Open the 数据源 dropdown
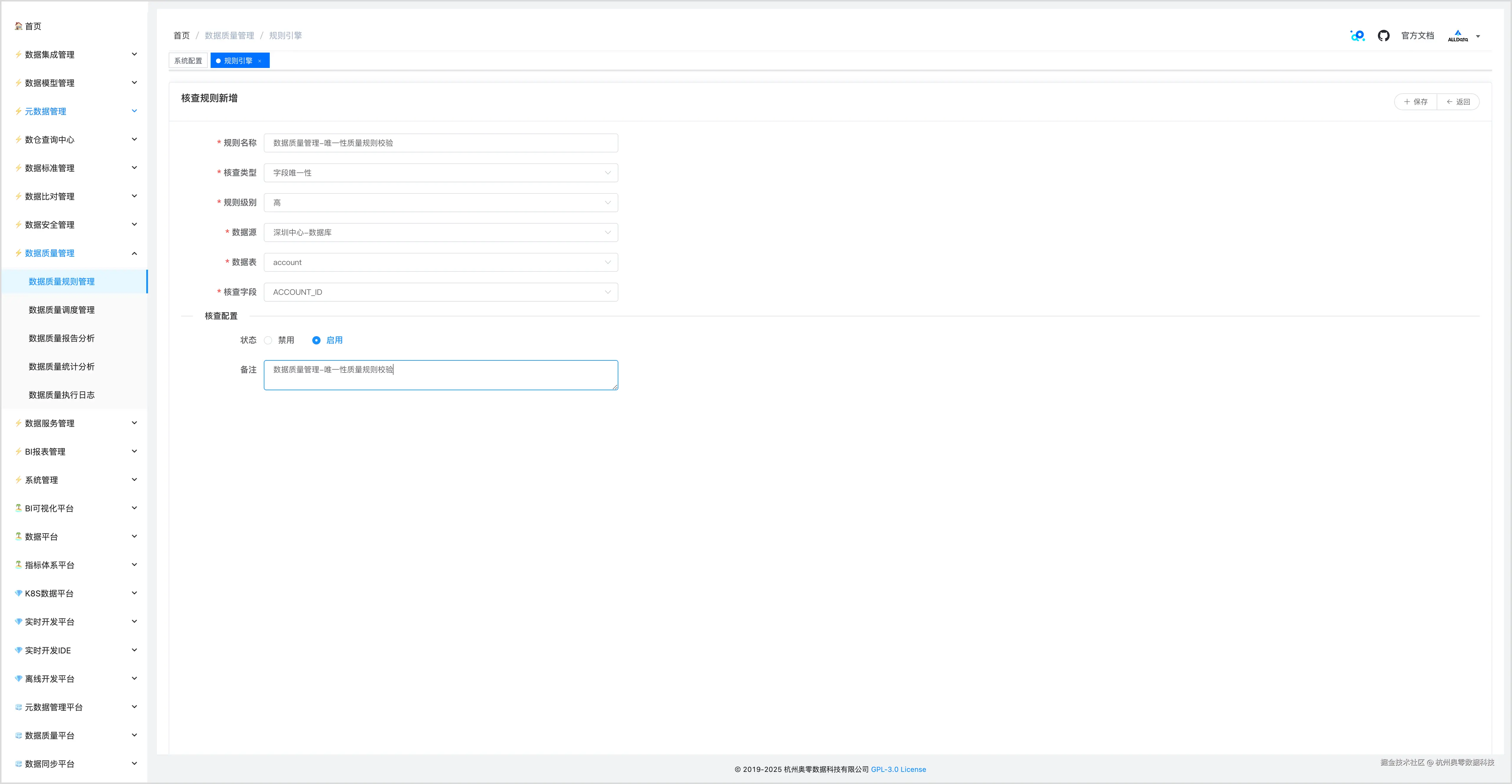1512x784 pixels. (x=441, y=232)
